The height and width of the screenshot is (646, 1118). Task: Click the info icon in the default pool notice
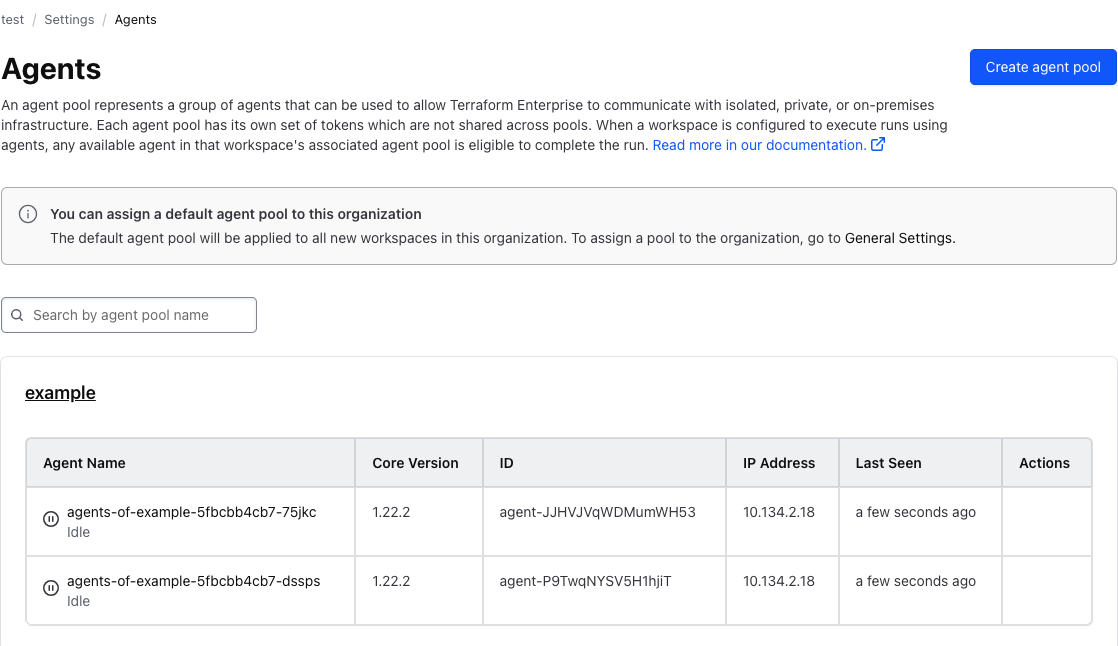coord(29,214)
